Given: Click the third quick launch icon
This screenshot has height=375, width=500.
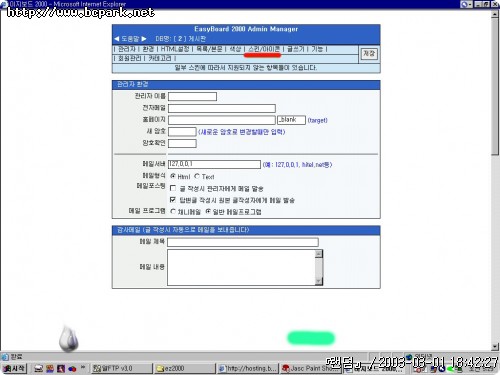Looking at the screenshot, I should 61,369.
